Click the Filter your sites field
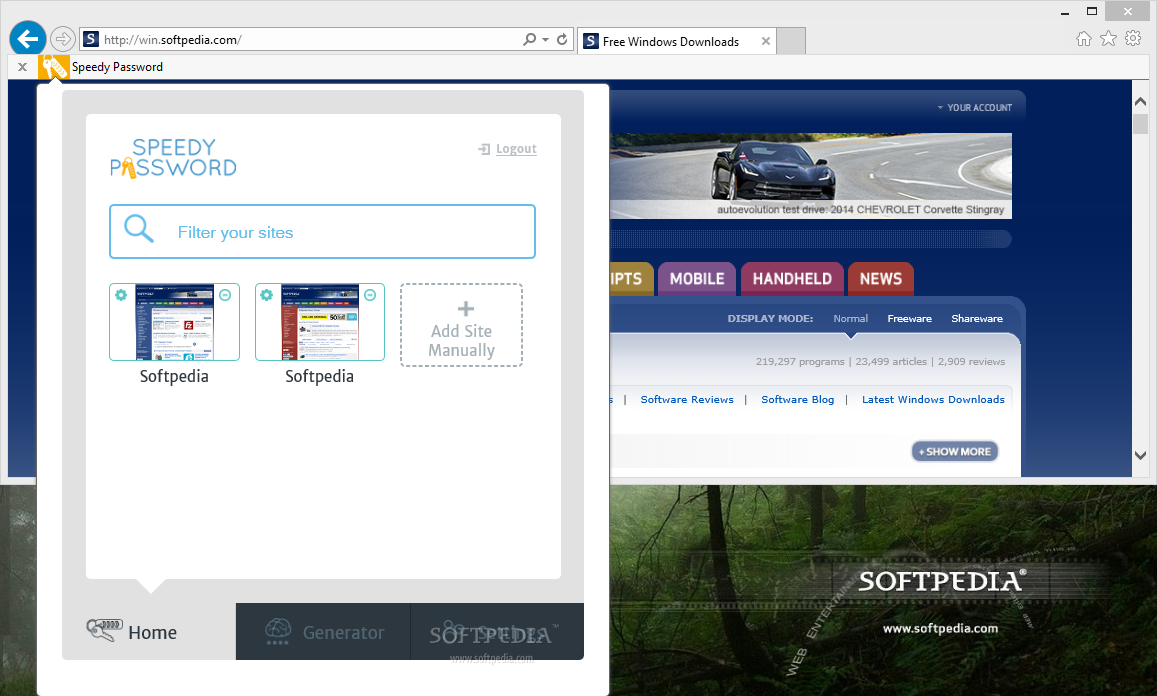Screen dimensions: 1157x696 (x=322, y=232)
